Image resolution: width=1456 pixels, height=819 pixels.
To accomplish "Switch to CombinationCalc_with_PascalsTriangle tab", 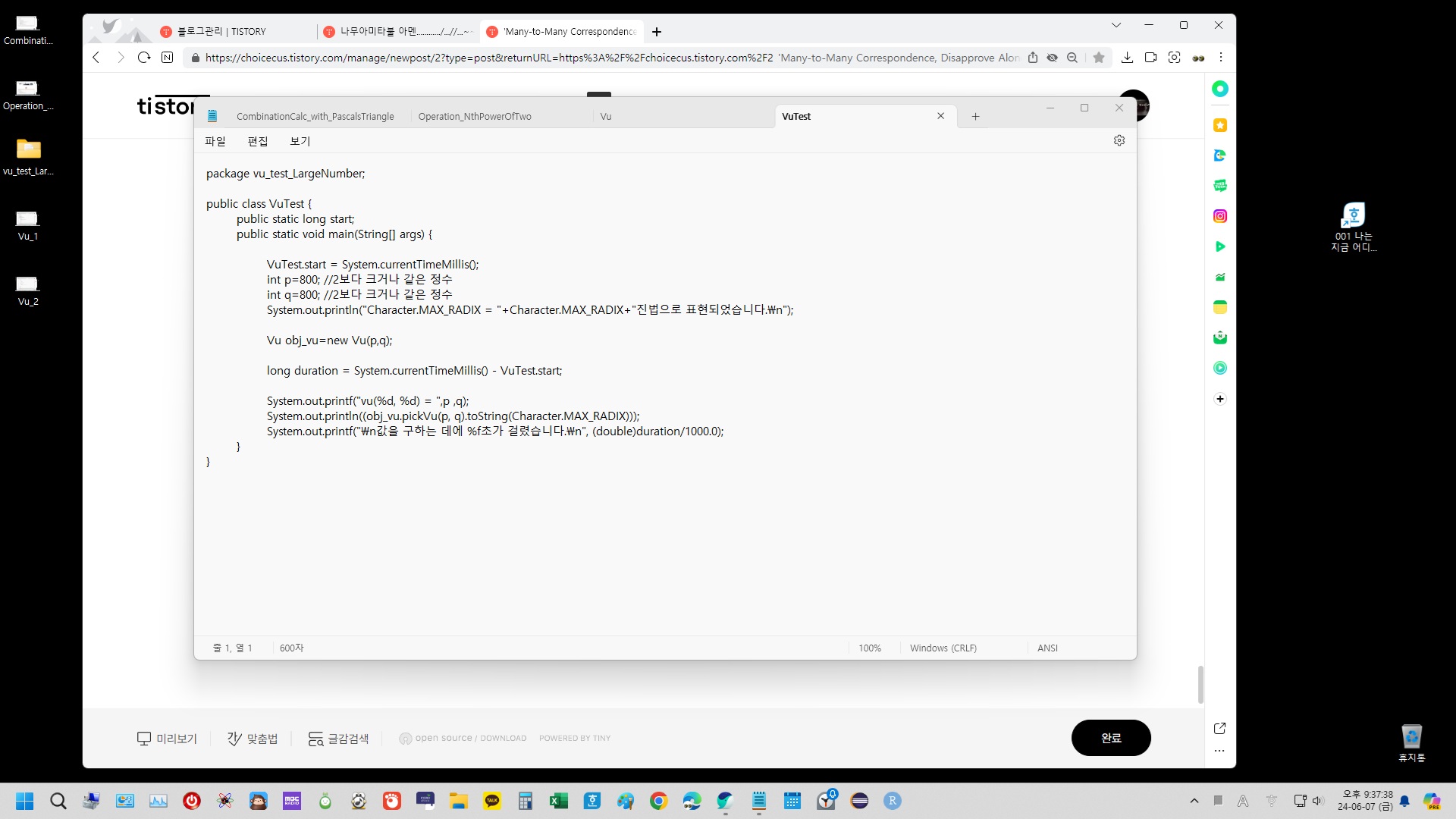I will point(315,116).
